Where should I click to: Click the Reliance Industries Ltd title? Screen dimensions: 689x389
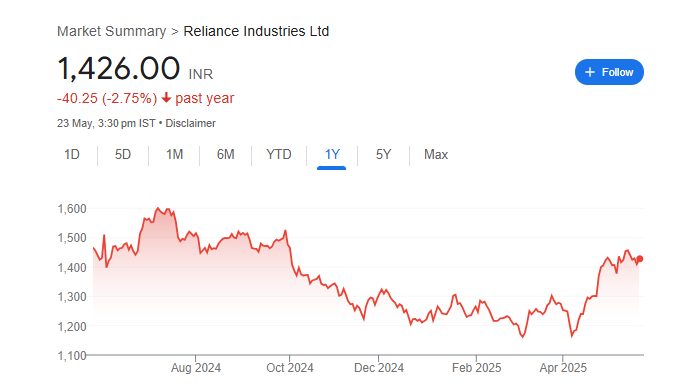256,31
